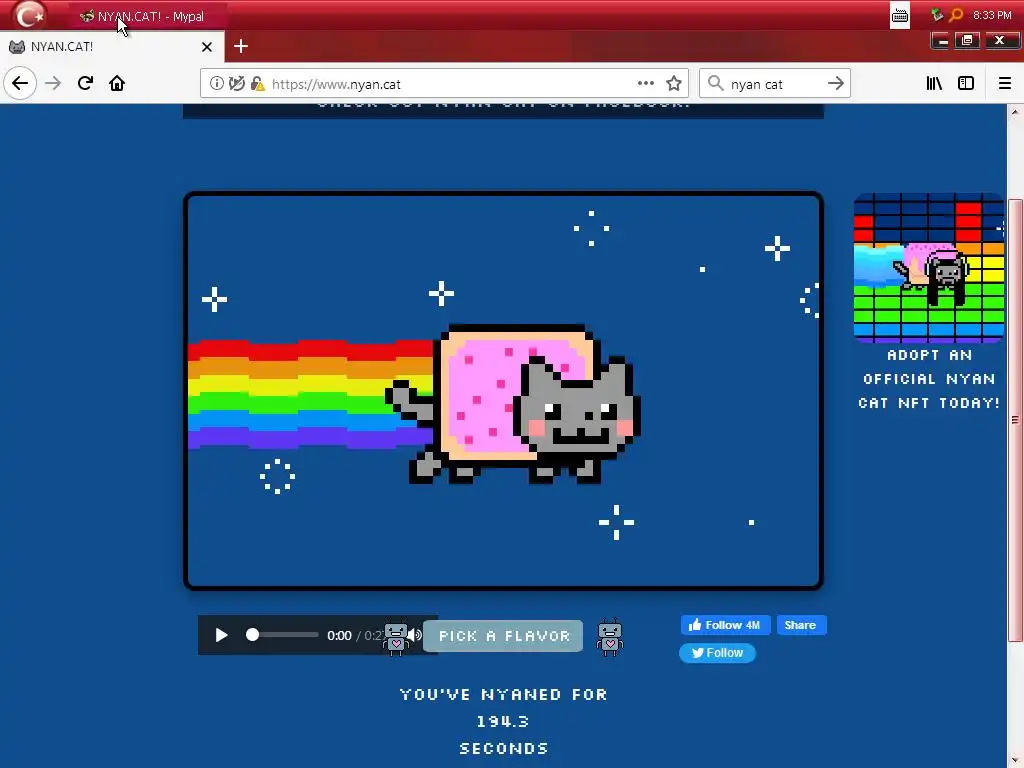1024x768 pixels.
Task: Submit search with the arrow in search box
Action: [836, 84]
